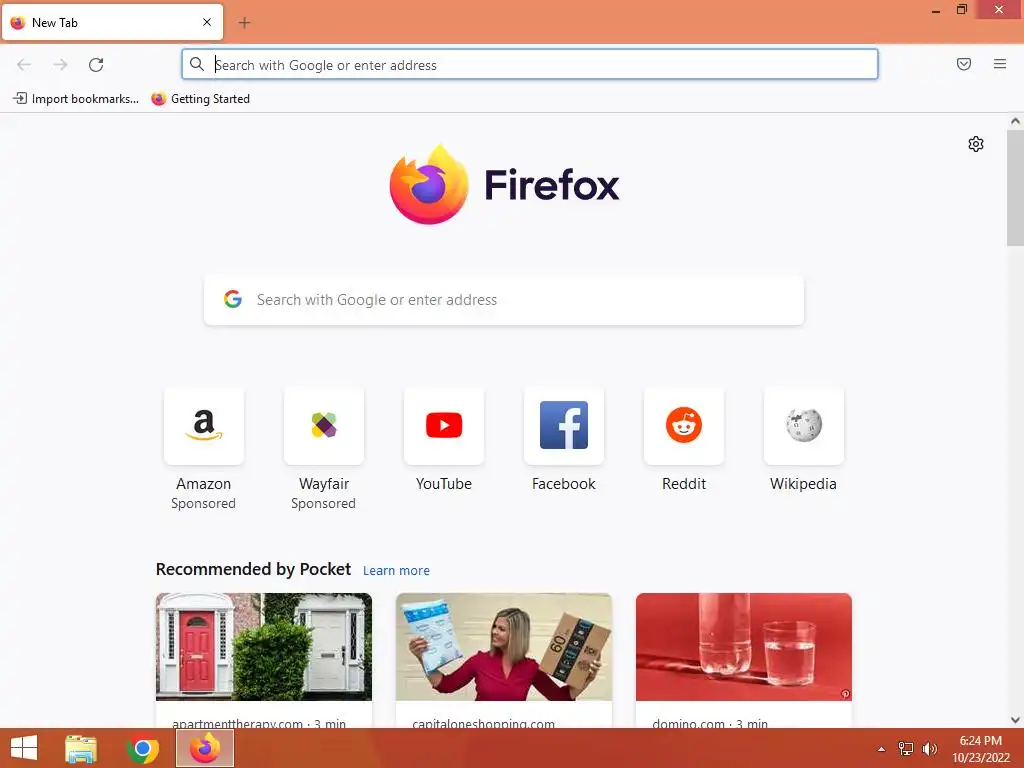Close the New Tab tab
Viewport: 1024px width, 768px height.
pos(207,22)
